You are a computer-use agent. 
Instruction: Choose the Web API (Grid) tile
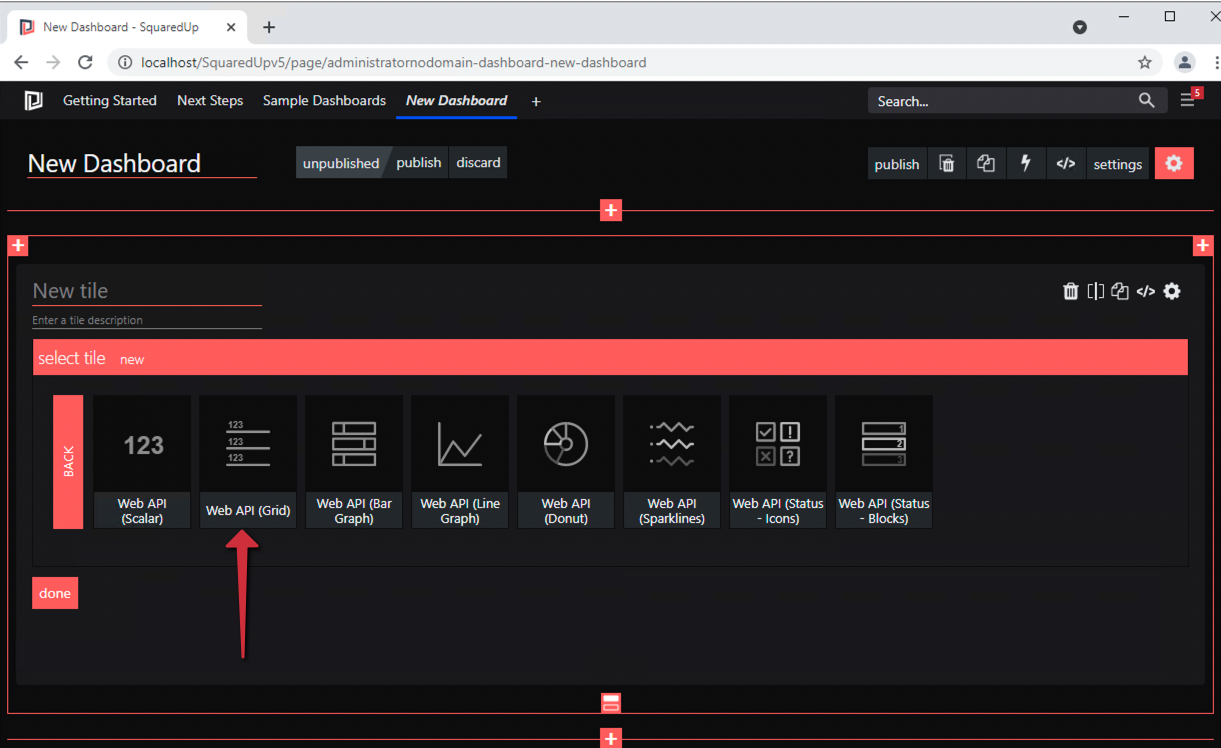pyautogui.click(x=248, y=461)
